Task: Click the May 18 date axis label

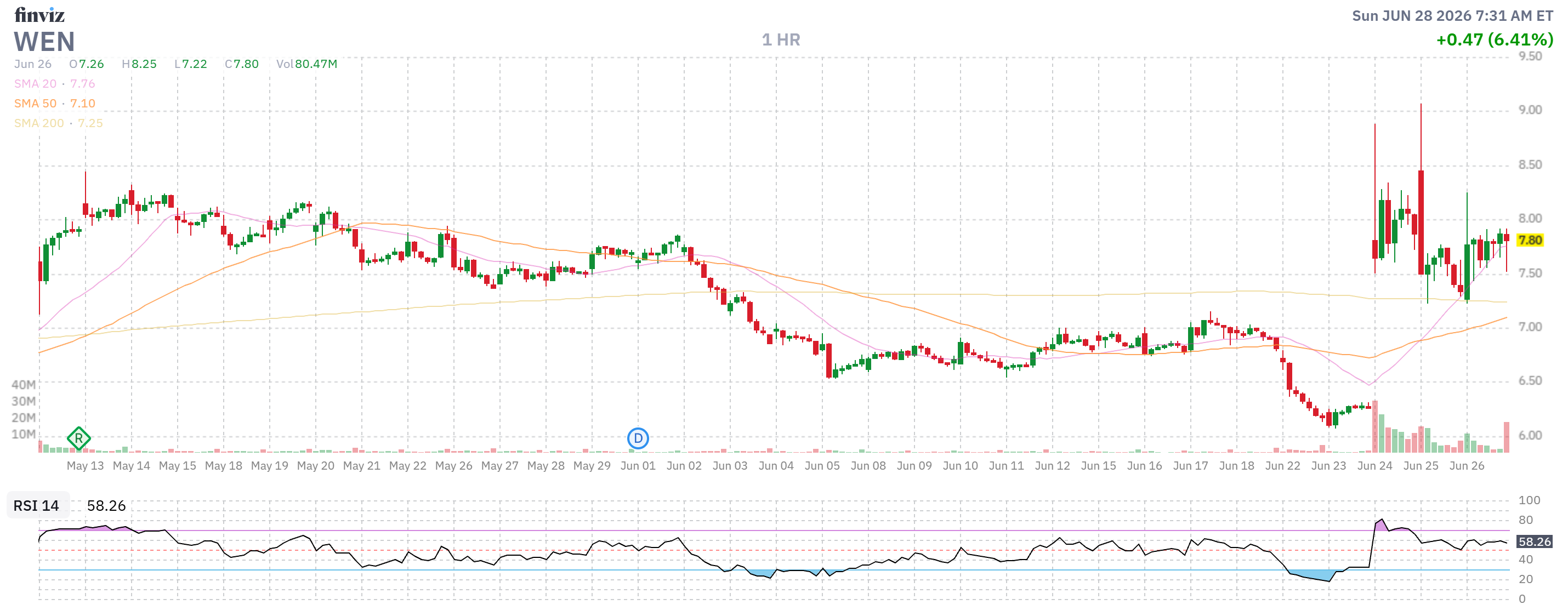Action: (223, 466)
